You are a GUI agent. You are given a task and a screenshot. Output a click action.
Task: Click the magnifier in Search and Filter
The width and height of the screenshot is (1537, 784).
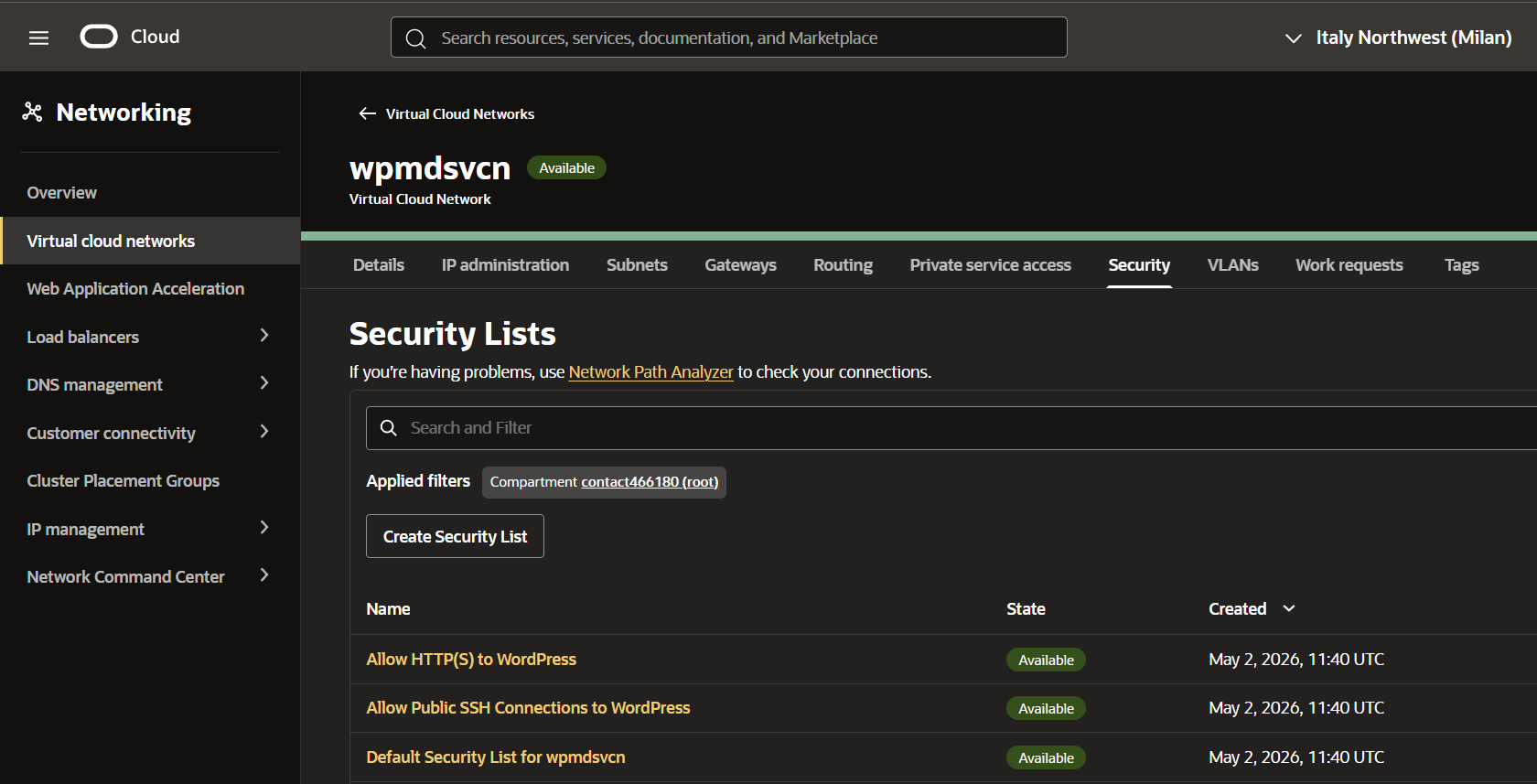[389, 428]
